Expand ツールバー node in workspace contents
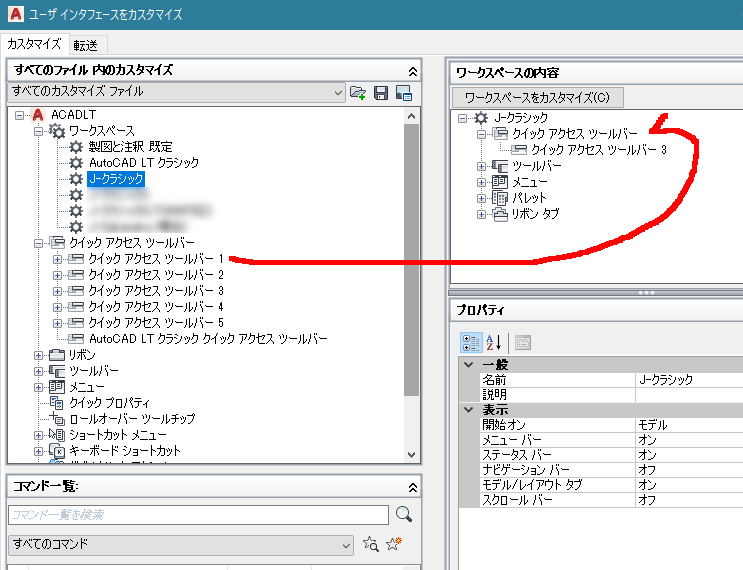This screenshot has width=743, height=570. (481, 166)
